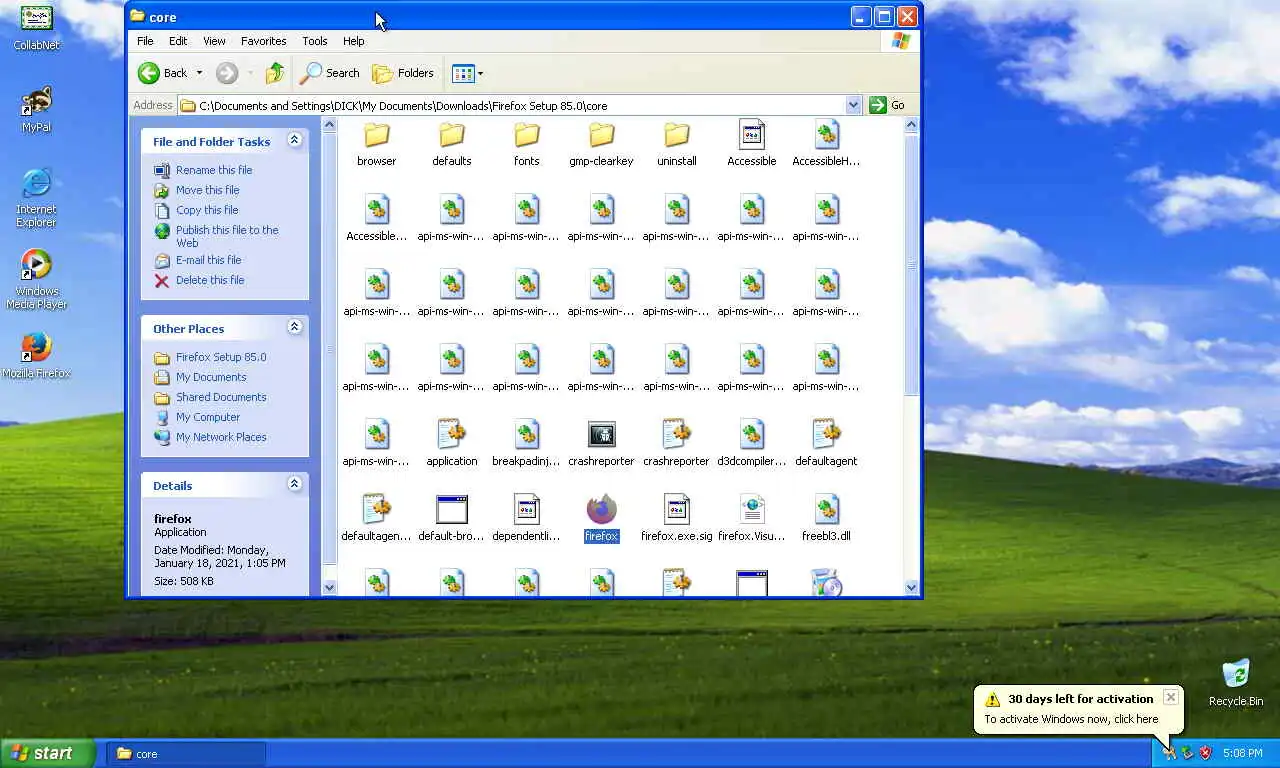Open the Favorites menu
The width and height of the screenshot is (1280, 768).
(x=264, y=41)
